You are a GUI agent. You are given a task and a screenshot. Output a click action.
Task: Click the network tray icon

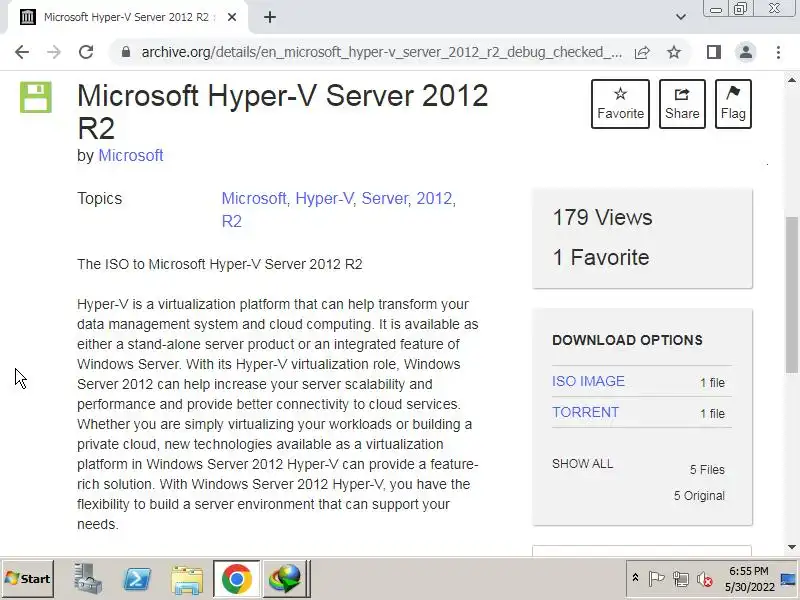pos(681,579)
